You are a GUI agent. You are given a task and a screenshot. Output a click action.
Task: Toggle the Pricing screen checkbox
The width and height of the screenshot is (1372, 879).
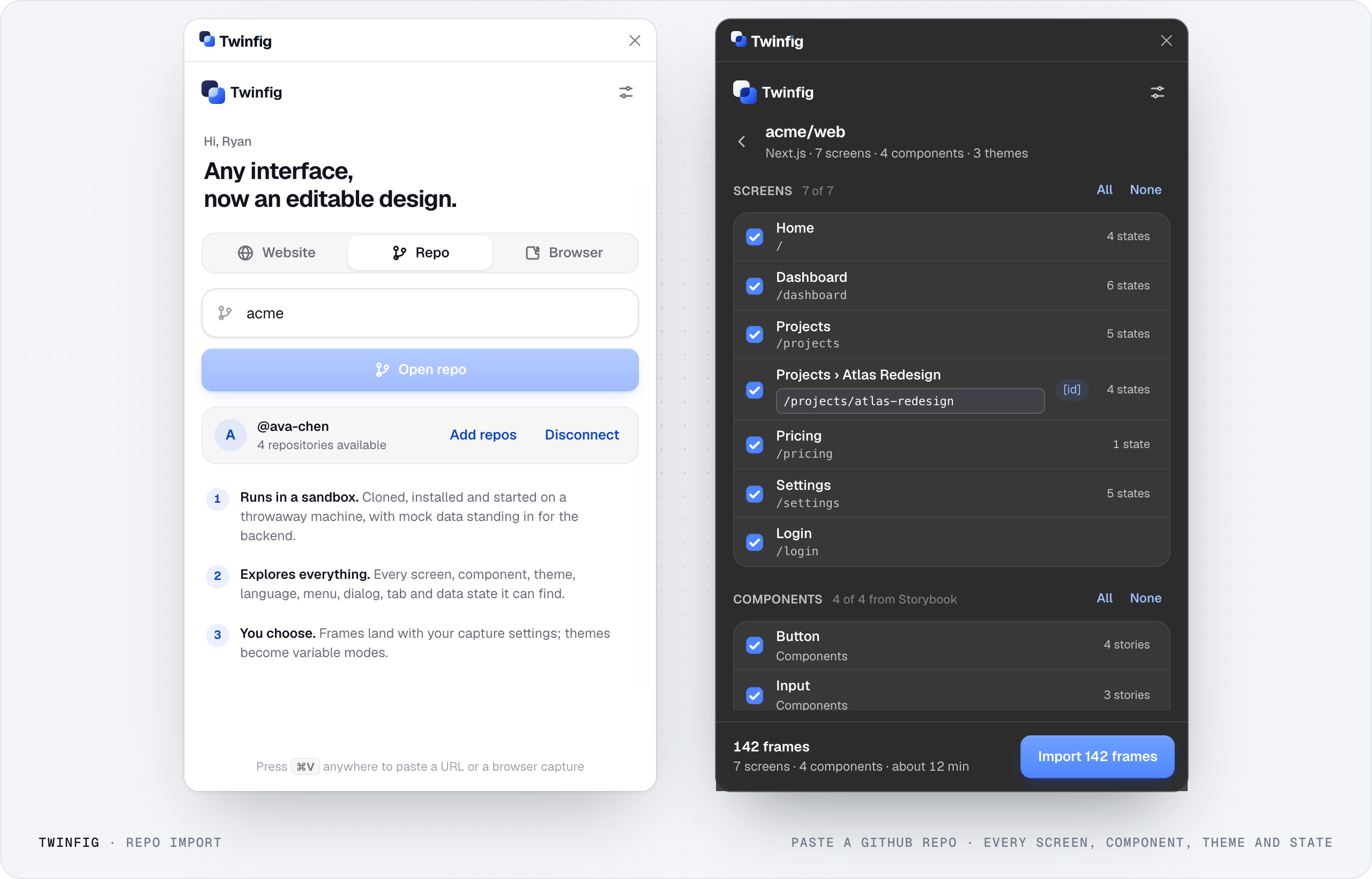(755, 445)
